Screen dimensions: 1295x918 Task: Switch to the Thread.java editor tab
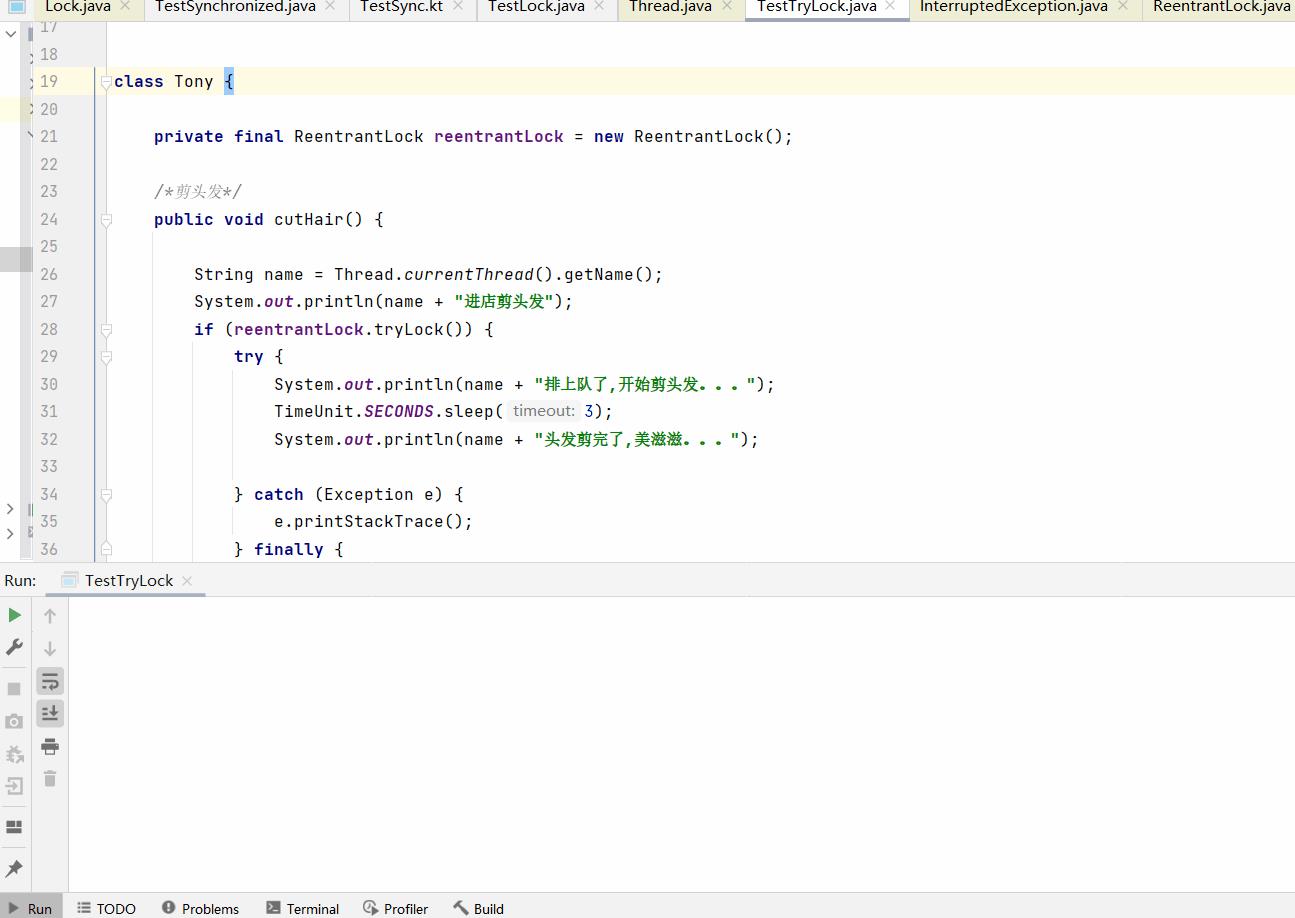[x=670, y=7]
